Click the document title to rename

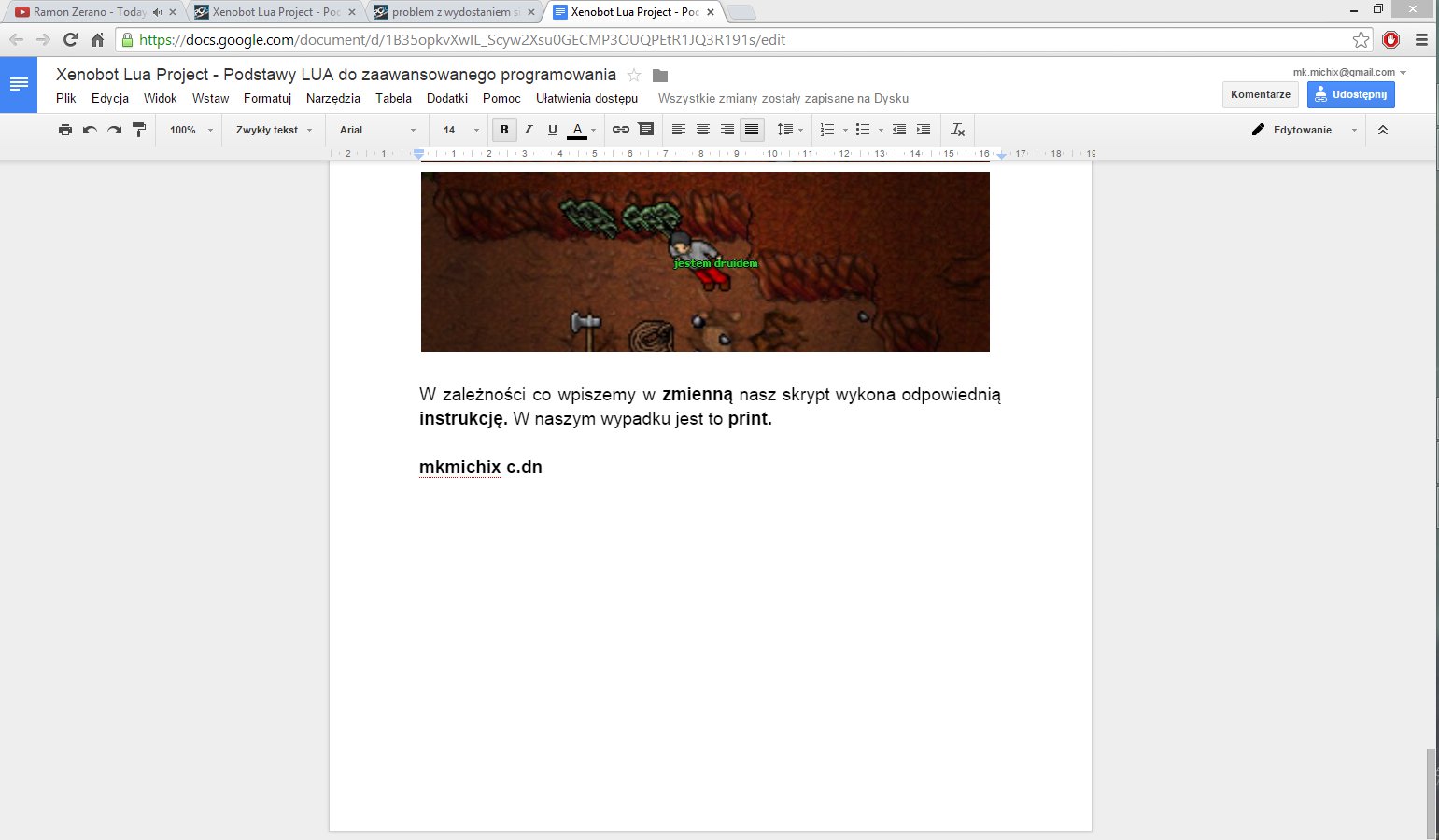336,75
